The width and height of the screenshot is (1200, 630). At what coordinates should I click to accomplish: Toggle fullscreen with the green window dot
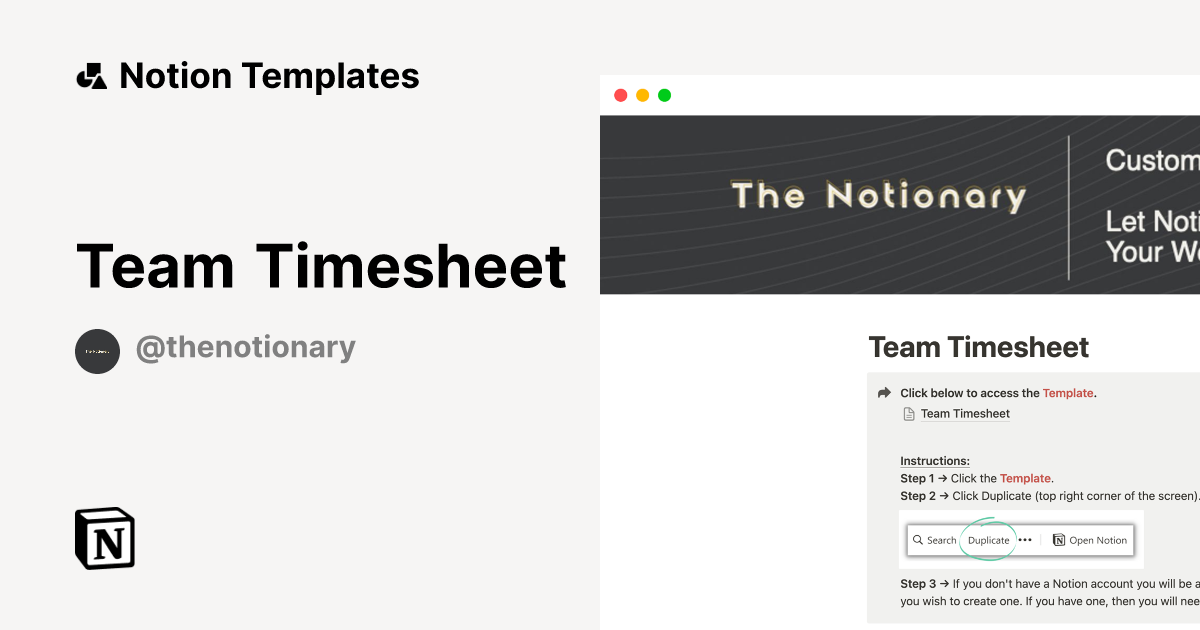[x=663, y=94]
